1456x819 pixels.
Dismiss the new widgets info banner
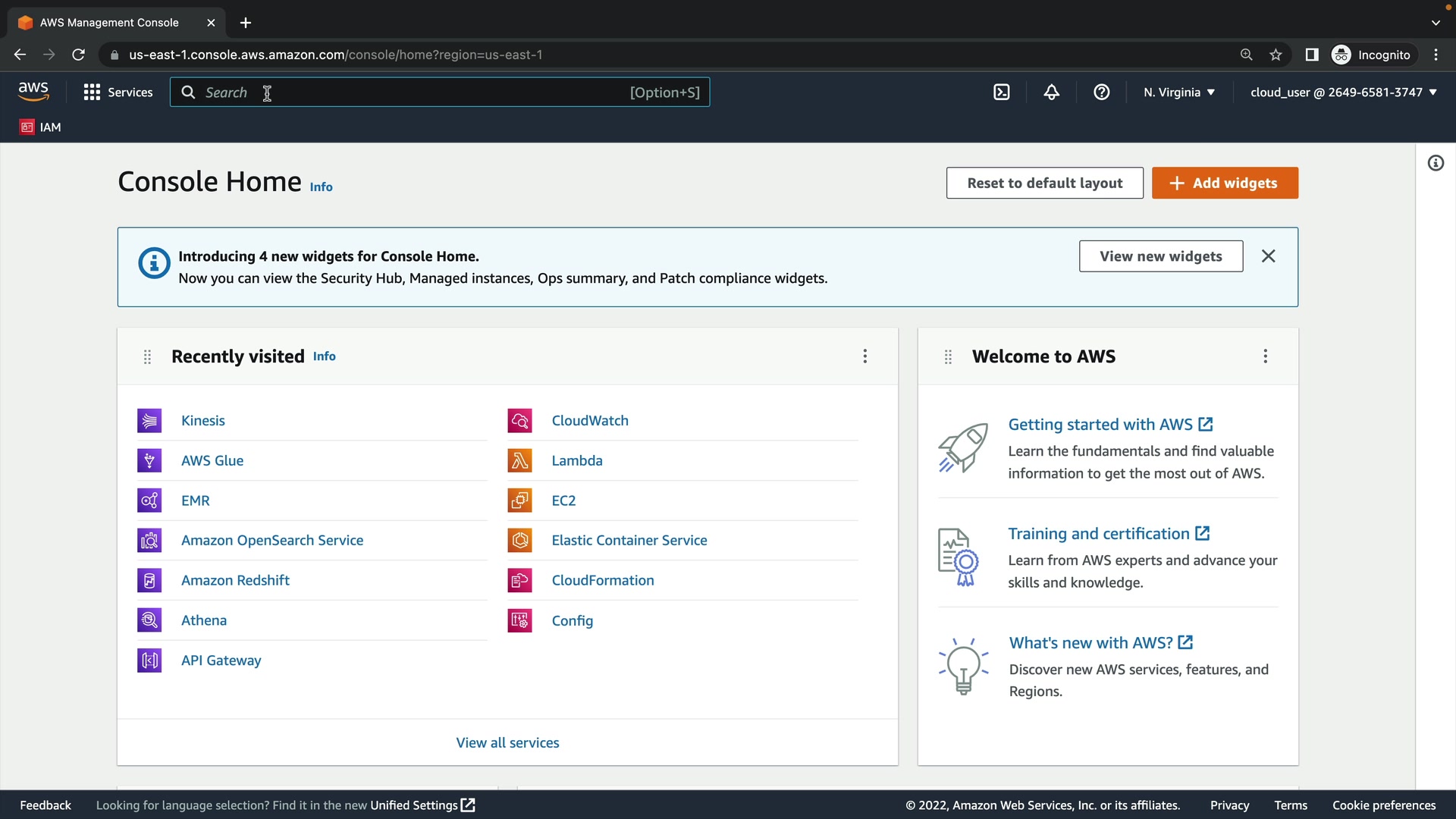(1268, 256)
